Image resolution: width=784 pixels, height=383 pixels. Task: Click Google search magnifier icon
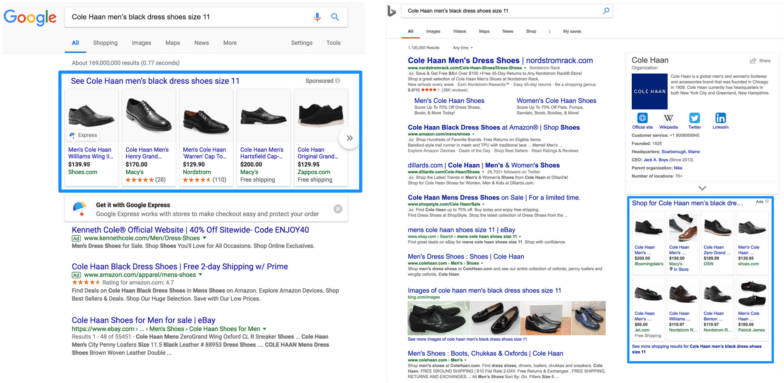point(335,17)
